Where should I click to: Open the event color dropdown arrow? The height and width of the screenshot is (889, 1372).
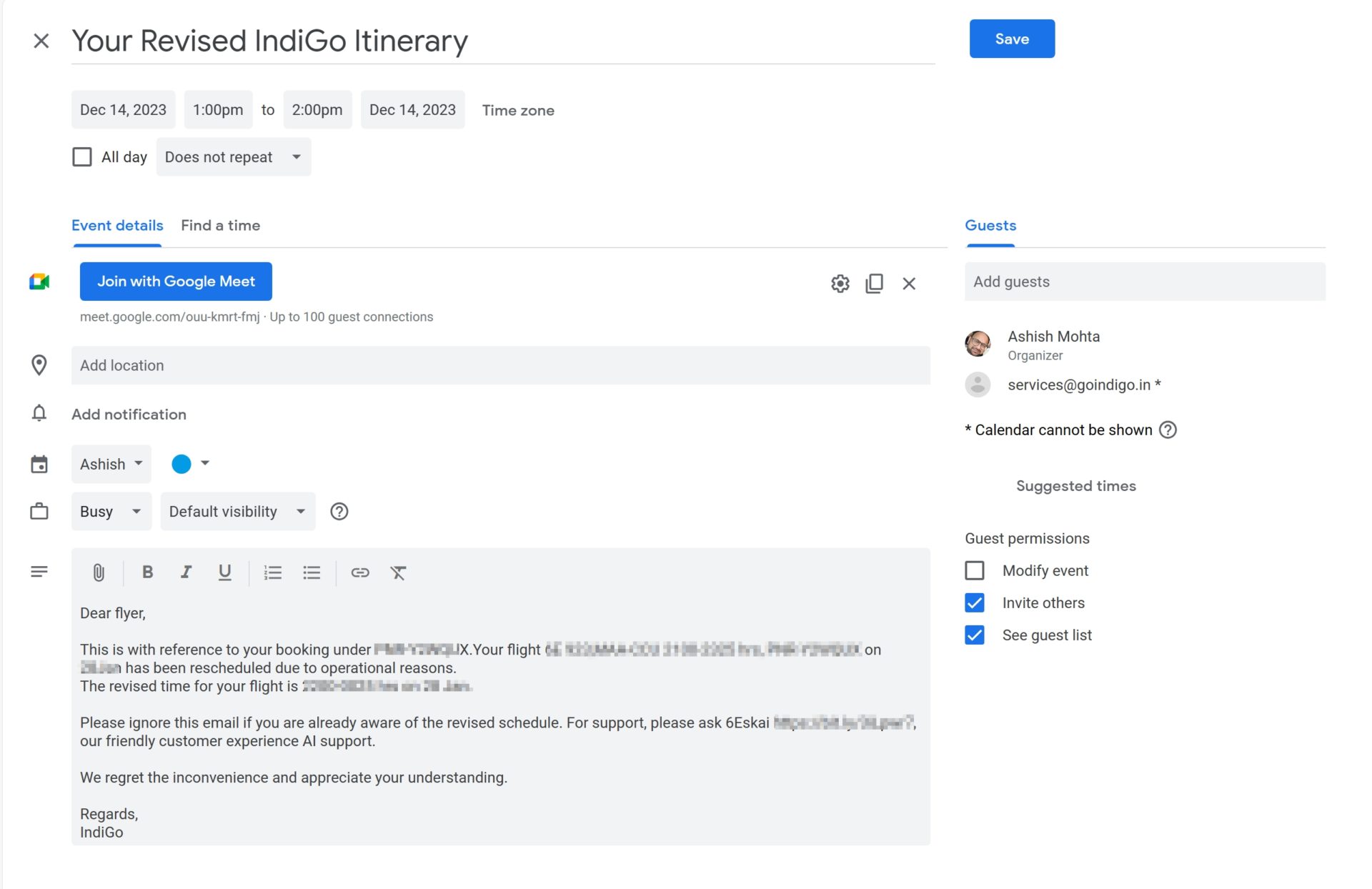pos(205,463)
